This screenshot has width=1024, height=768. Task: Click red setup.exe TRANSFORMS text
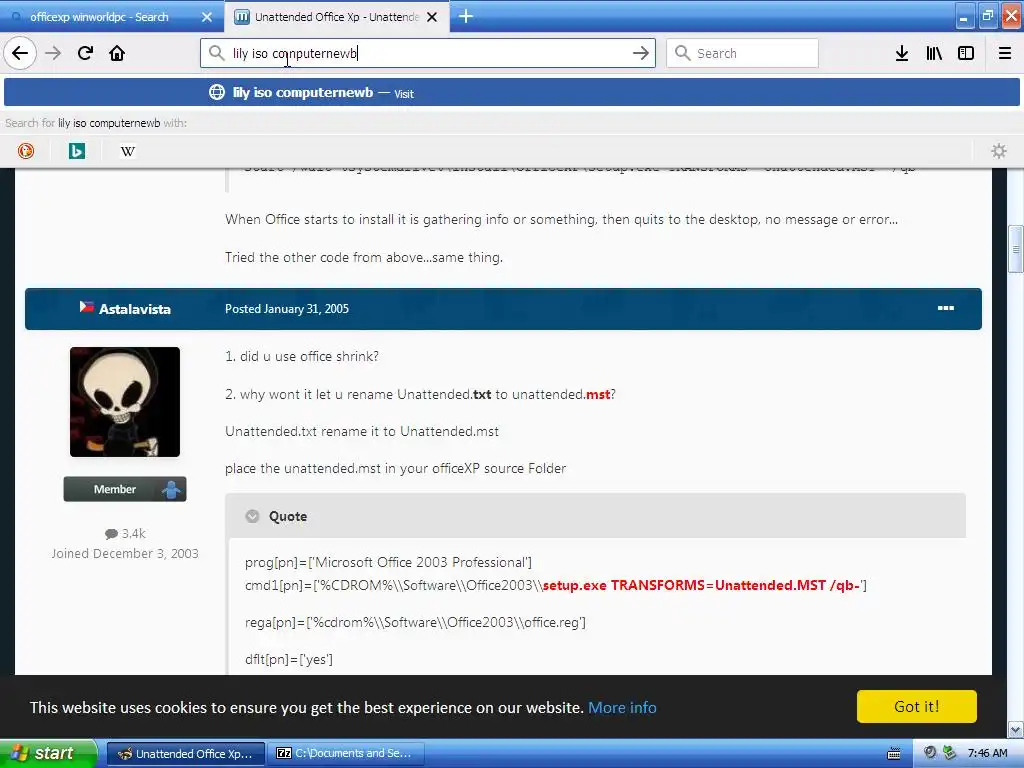point(701,586)
